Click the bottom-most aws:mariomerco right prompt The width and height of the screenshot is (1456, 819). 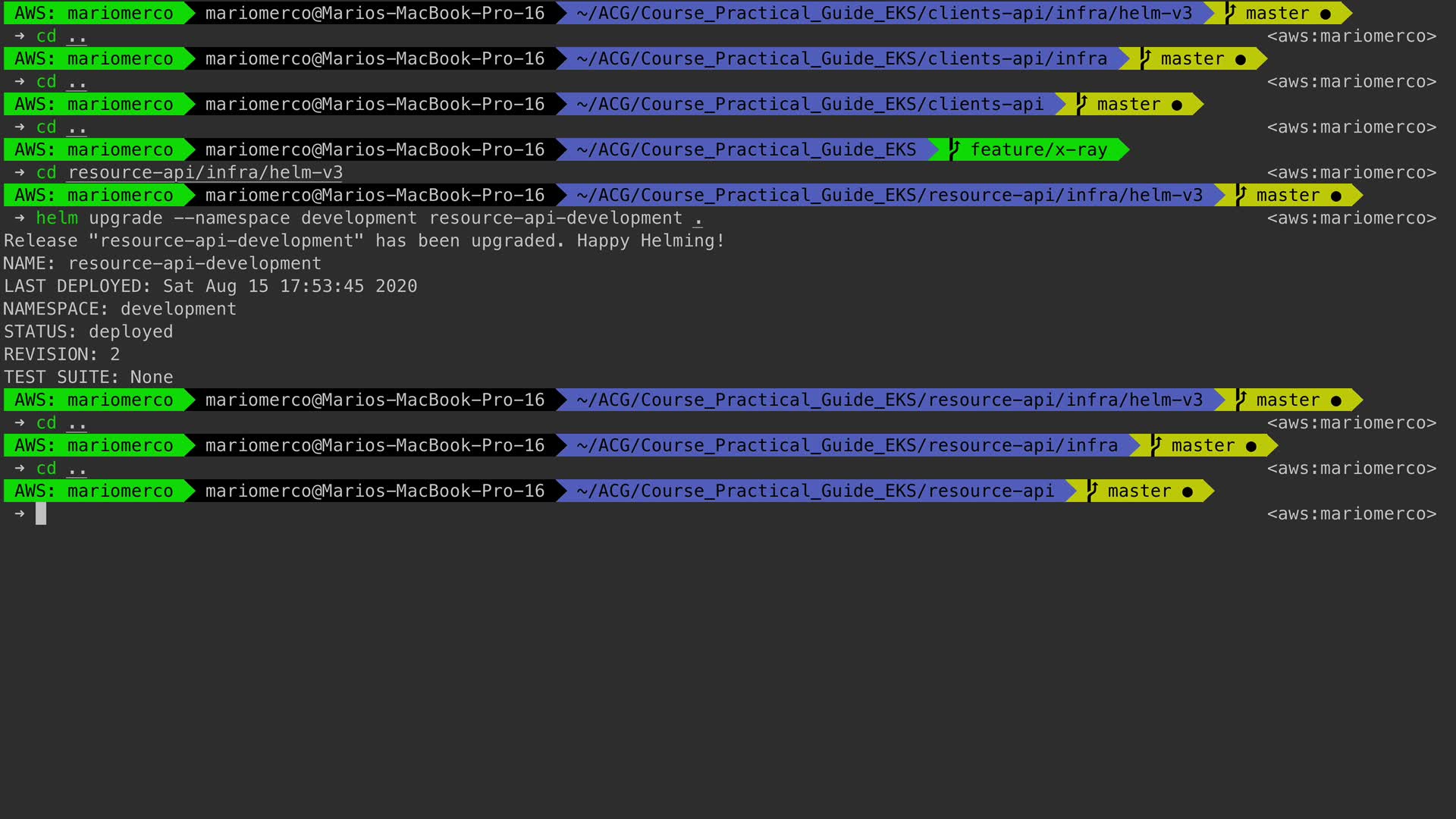pyautogui.click(x=1351, y=513)
